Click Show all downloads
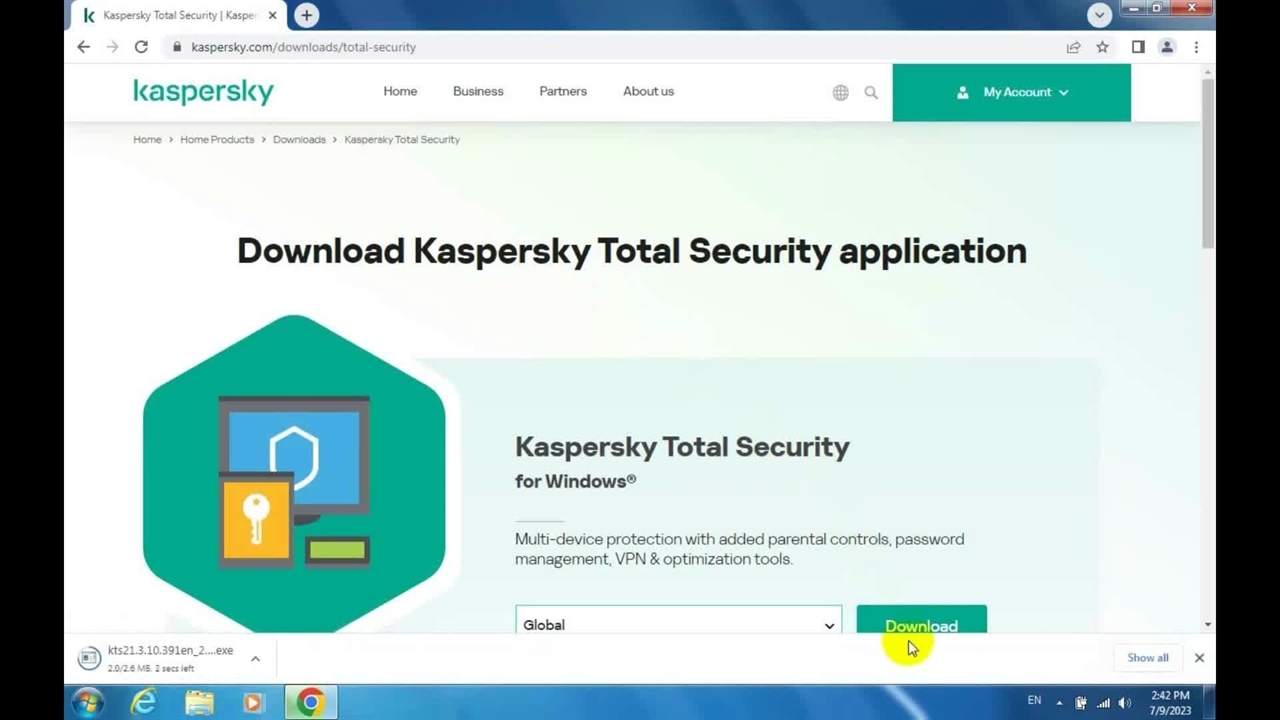 (x=1147, y=657)
